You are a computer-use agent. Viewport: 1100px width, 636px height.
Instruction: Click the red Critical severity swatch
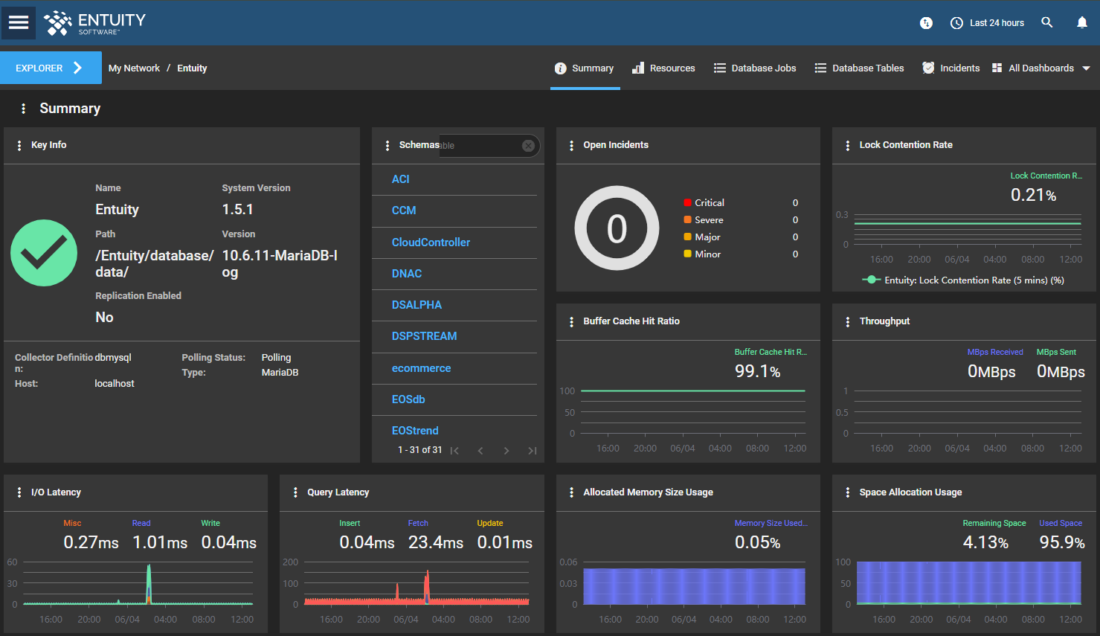(x=688, y=203)
